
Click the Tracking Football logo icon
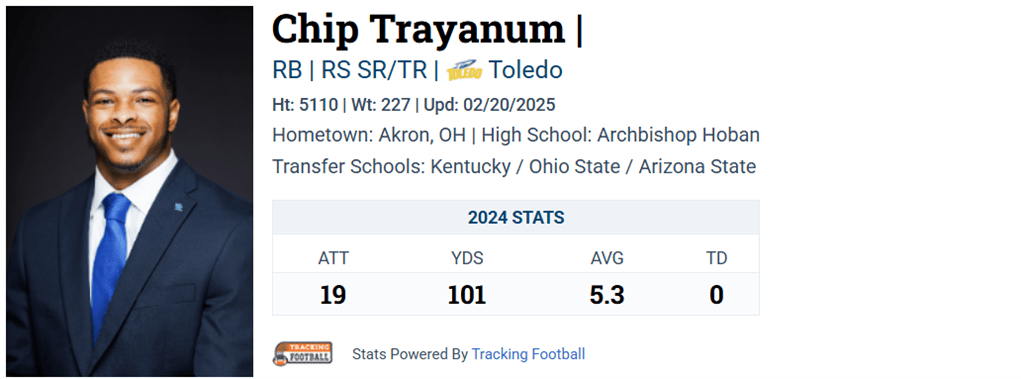303,354
